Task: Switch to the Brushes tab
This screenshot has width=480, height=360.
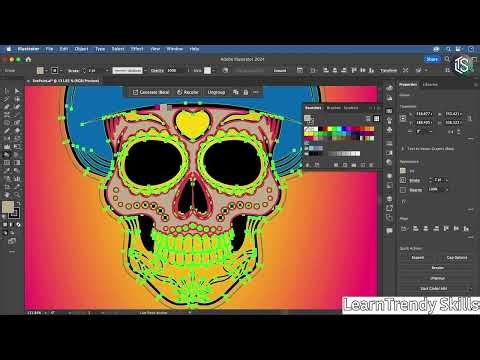Action: click(x=334, y=108)
